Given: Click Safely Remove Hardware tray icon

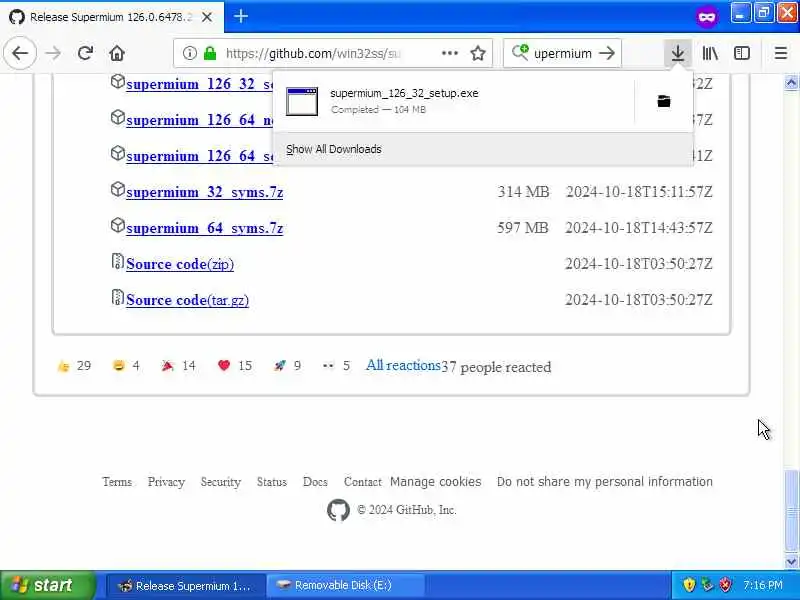Looking at the screenshot, I should [x=707, y=585].
